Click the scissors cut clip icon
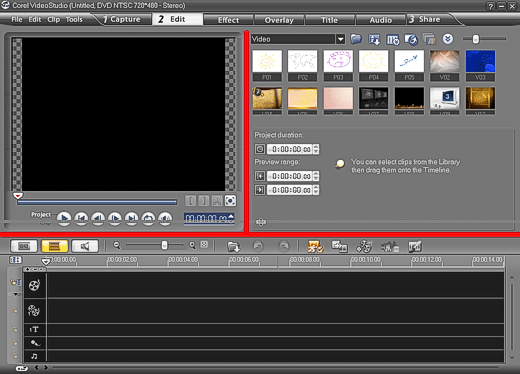 tap(217, 201)
